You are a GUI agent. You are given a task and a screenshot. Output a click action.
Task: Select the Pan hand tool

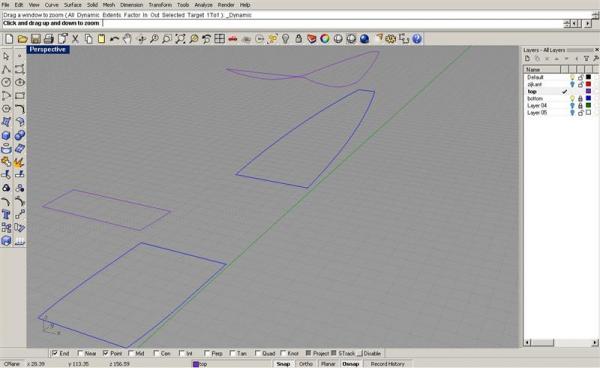[127, 39]
